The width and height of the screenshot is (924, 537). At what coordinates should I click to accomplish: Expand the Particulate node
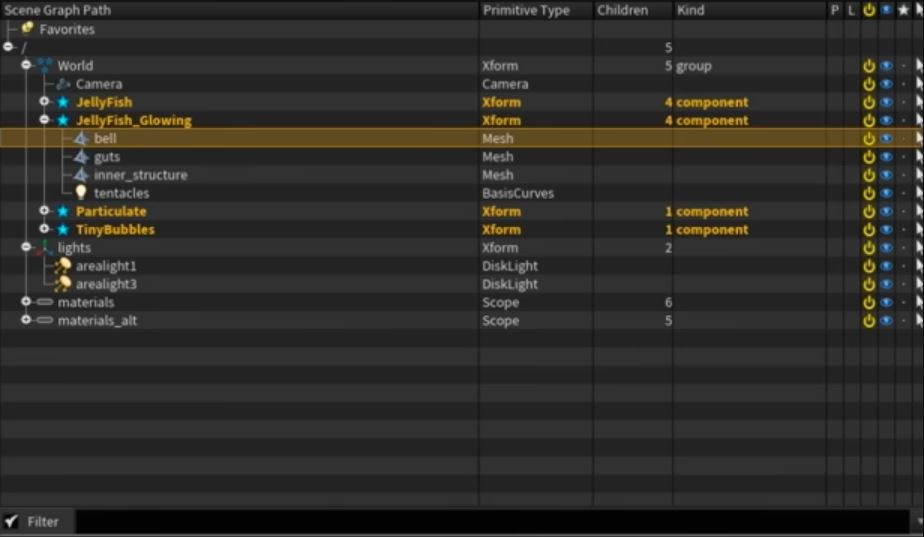44,210
